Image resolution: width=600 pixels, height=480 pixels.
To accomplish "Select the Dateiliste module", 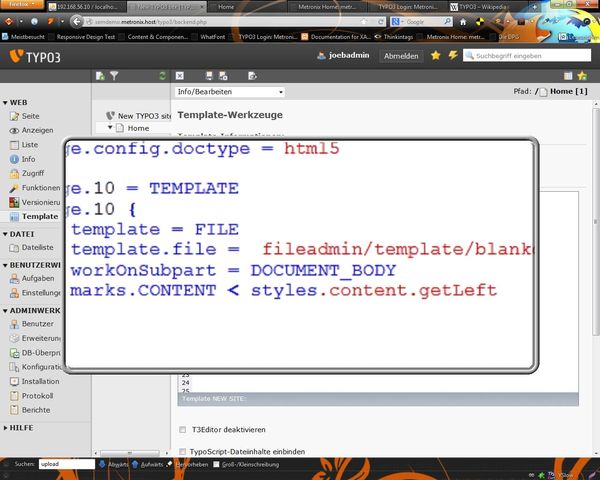I will coord(36,247).
